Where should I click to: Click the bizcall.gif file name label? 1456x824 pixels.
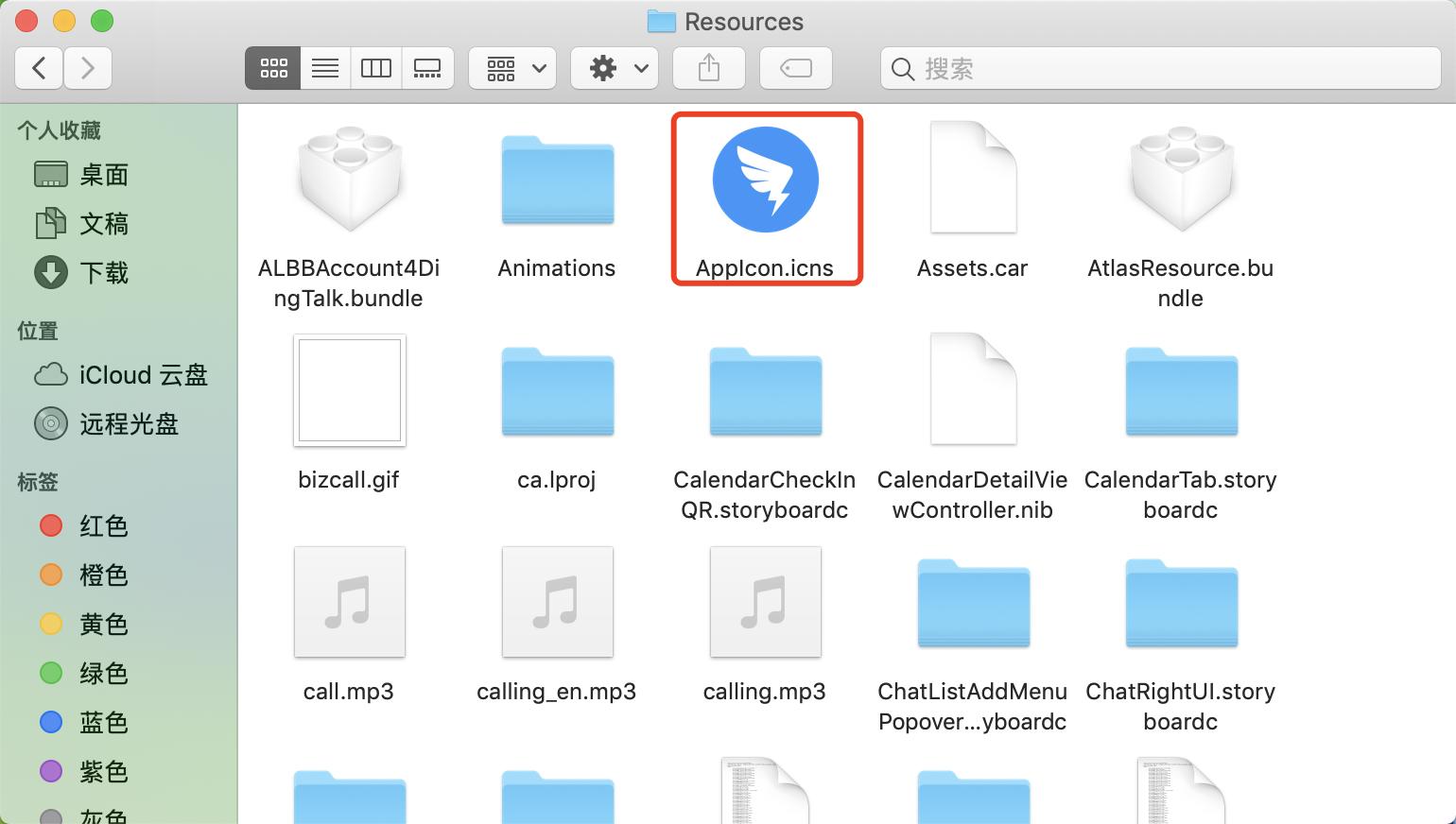(349, 480)
